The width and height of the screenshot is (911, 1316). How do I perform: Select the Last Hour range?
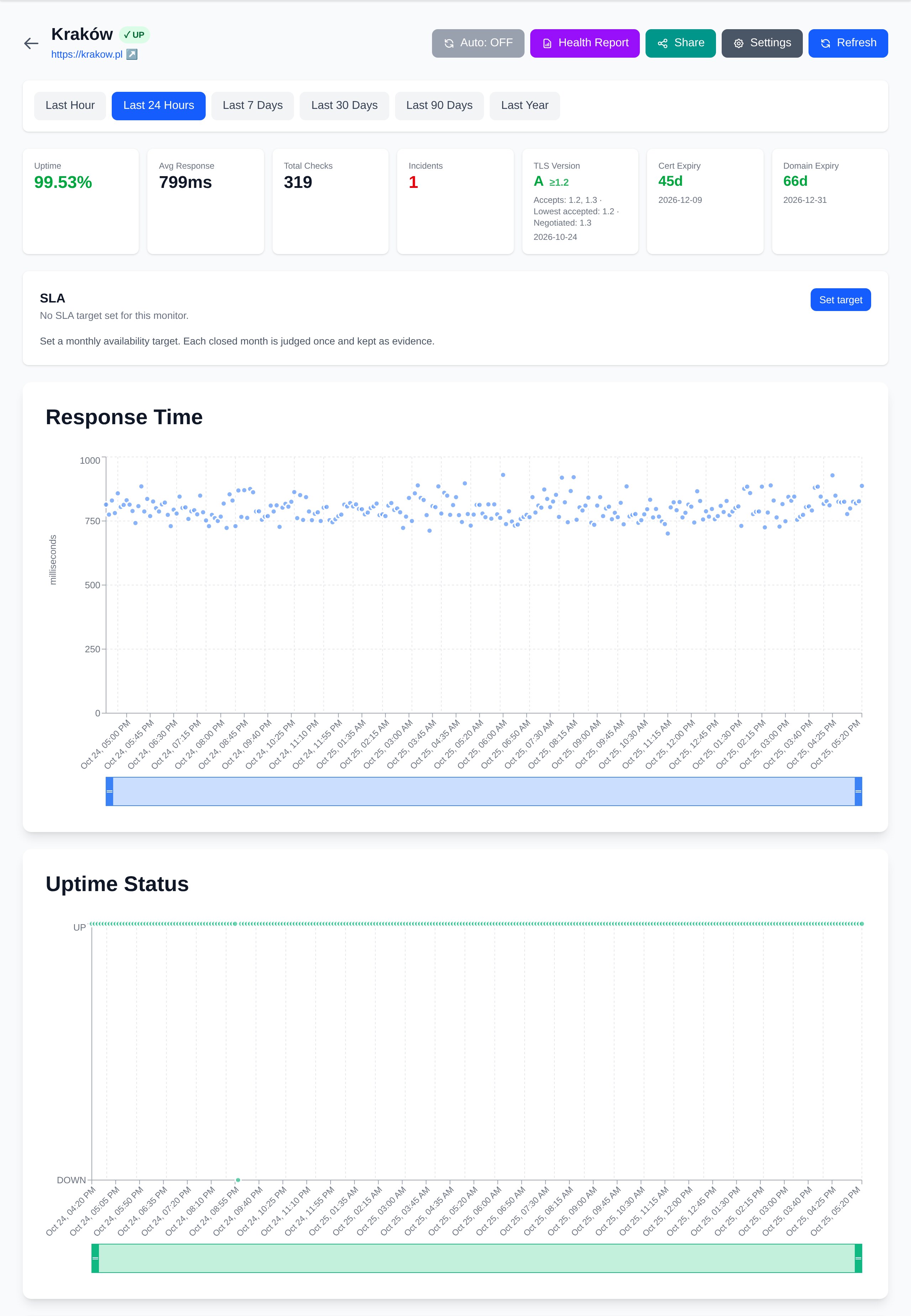tap(70, 106)
